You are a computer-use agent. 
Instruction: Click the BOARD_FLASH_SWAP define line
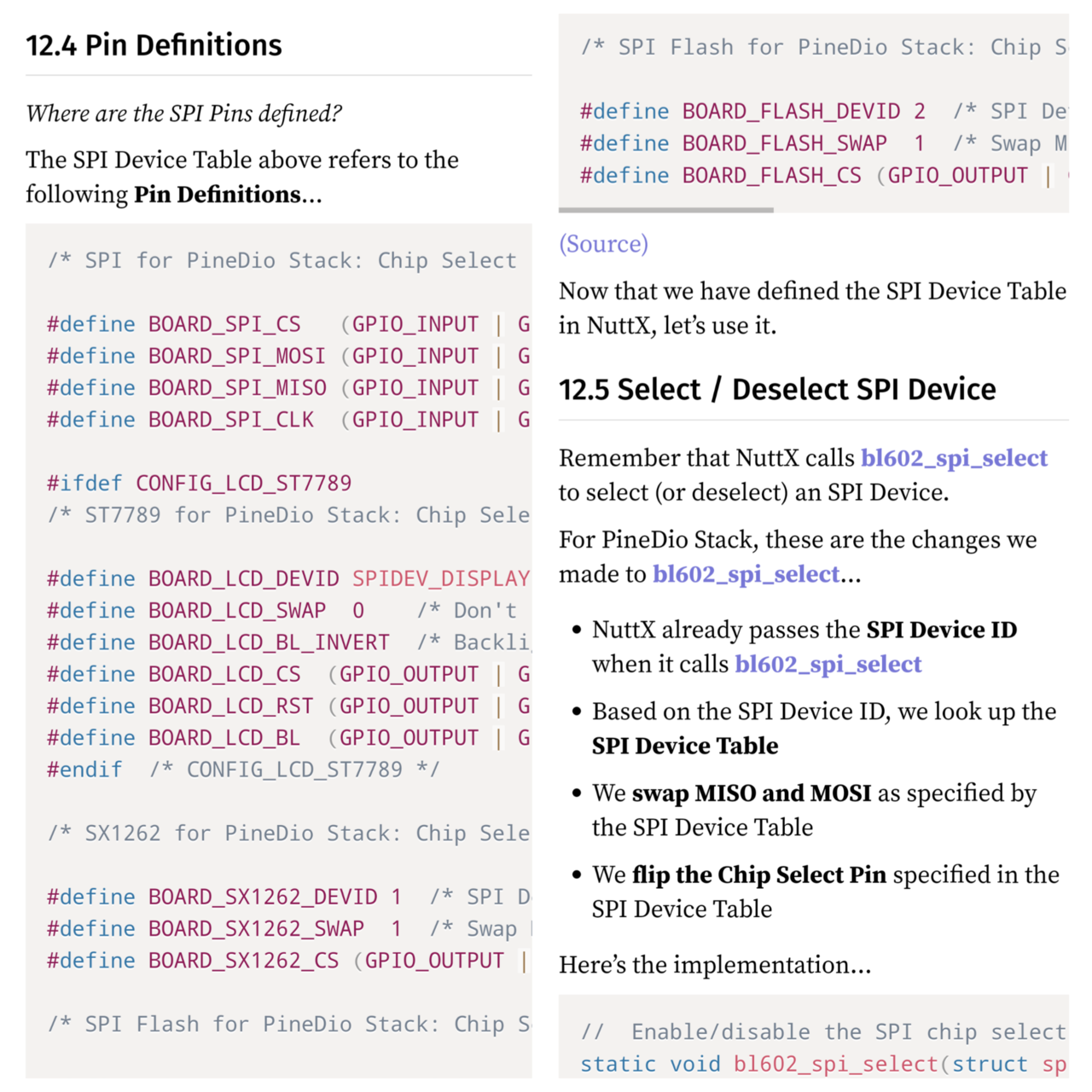pyautogui.click(x=734, y=143)
